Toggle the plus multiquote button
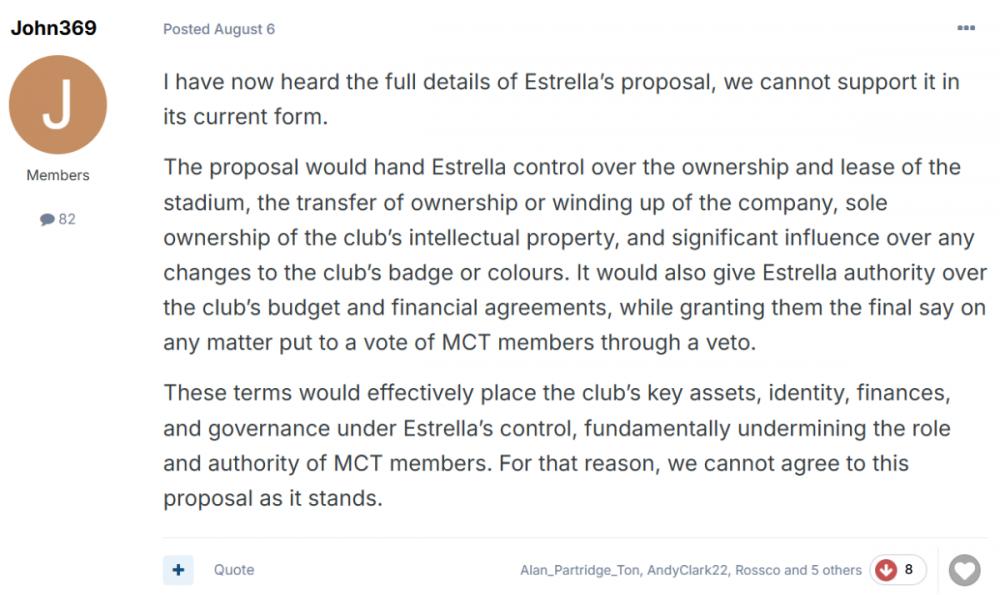1000x595 pixels. coord(178,569)
